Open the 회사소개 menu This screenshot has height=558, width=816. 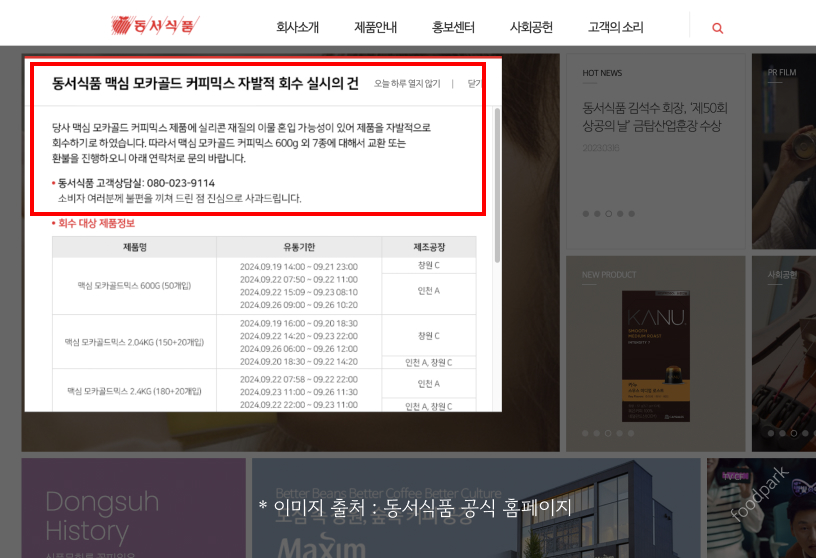point(297,27)
